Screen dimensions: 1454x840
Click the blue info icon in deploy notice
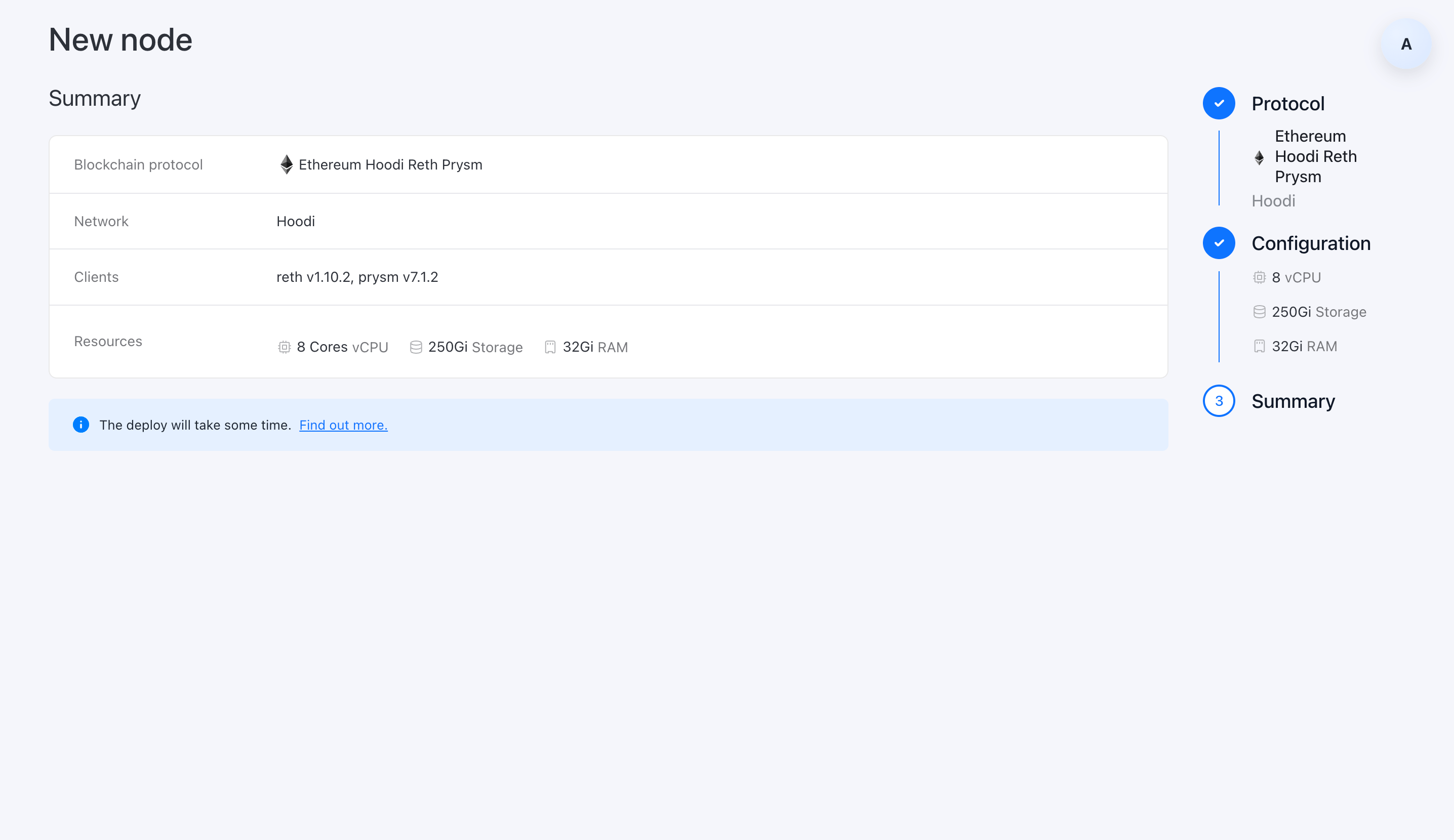click(81, 425)
